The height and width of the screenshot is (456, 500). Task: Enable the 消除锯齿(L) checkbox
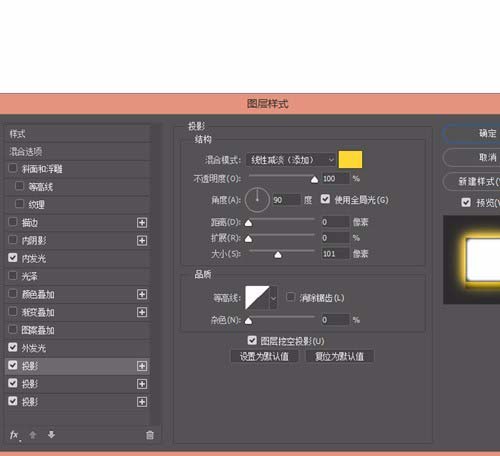(x=291, y=297)
